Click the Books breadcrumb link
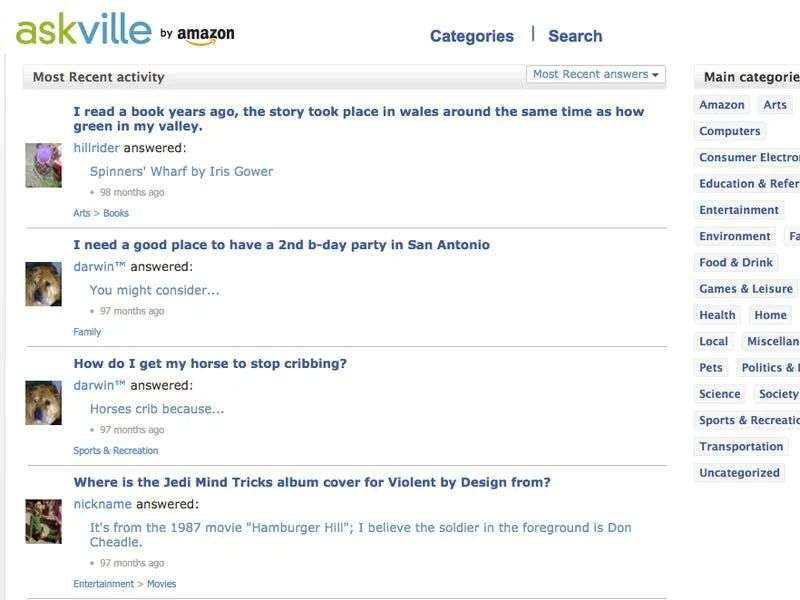The image size is (800, 600). click(x=116, y=213)
